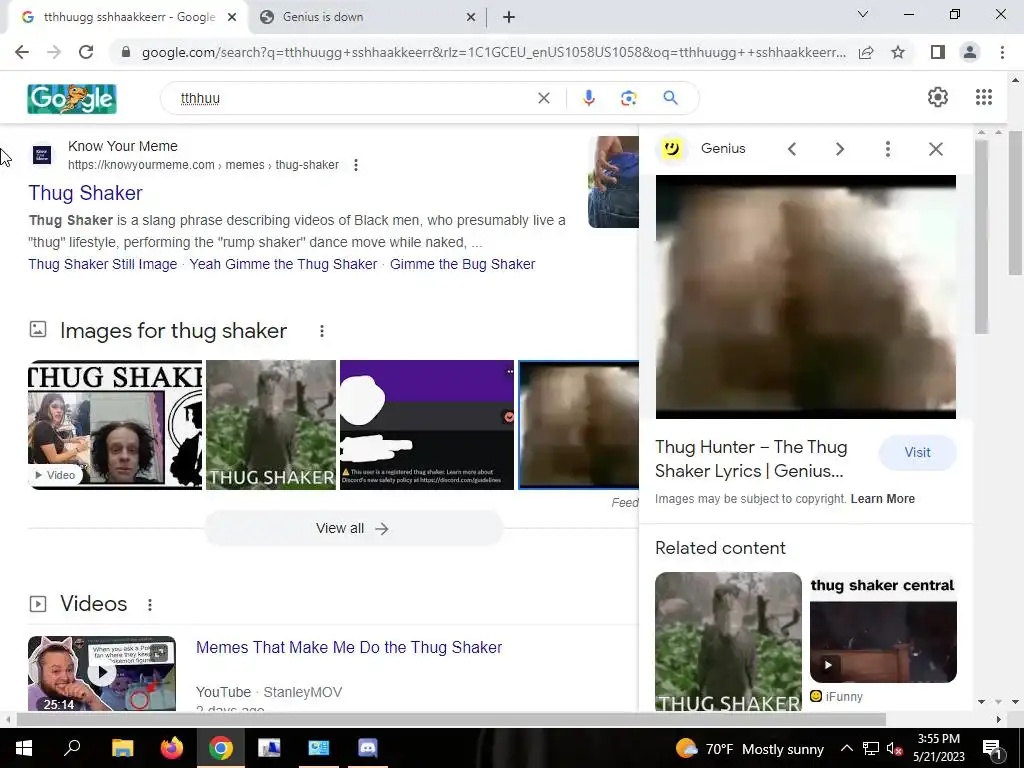Close the Genius is down tab
The width and height of the screenshot is (1024, 768).
pos(471,17)
